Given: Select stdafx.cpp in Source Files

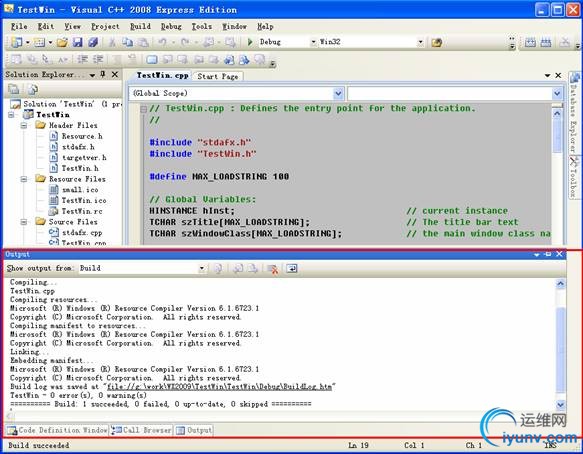Looking at the screenshot, I should click(x=81, y=233).
